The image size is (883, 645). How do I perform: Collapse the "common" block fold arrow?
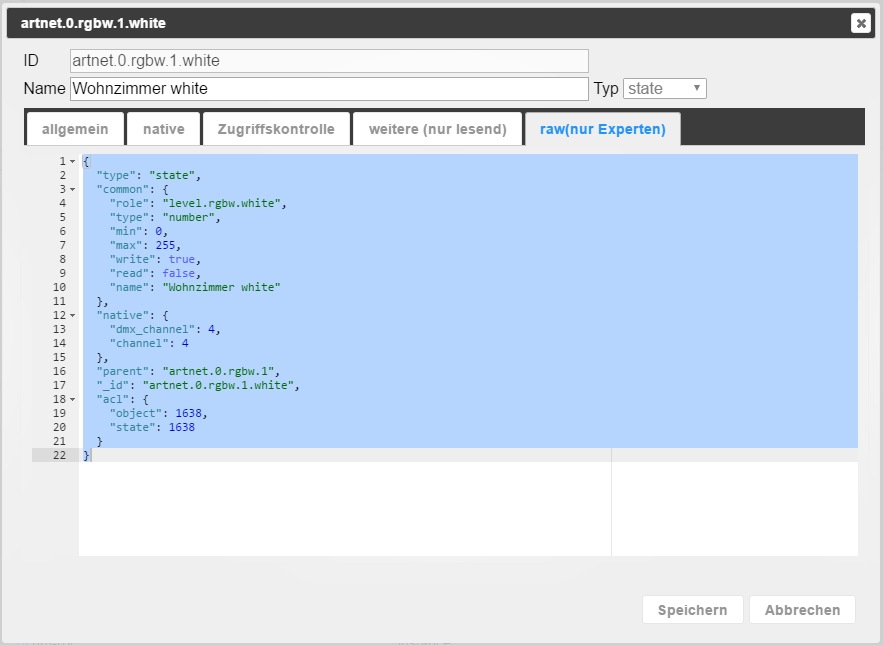[73, 189]
